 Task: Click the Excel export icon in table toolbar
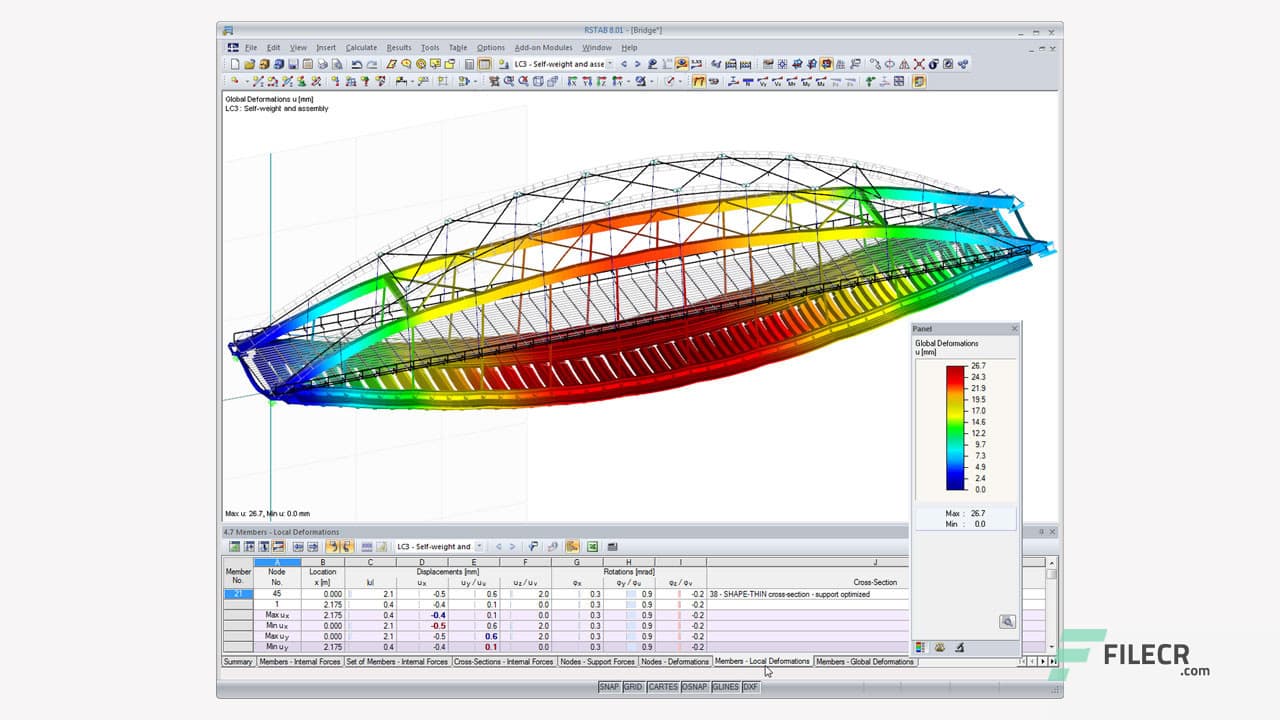pos(592,547)
